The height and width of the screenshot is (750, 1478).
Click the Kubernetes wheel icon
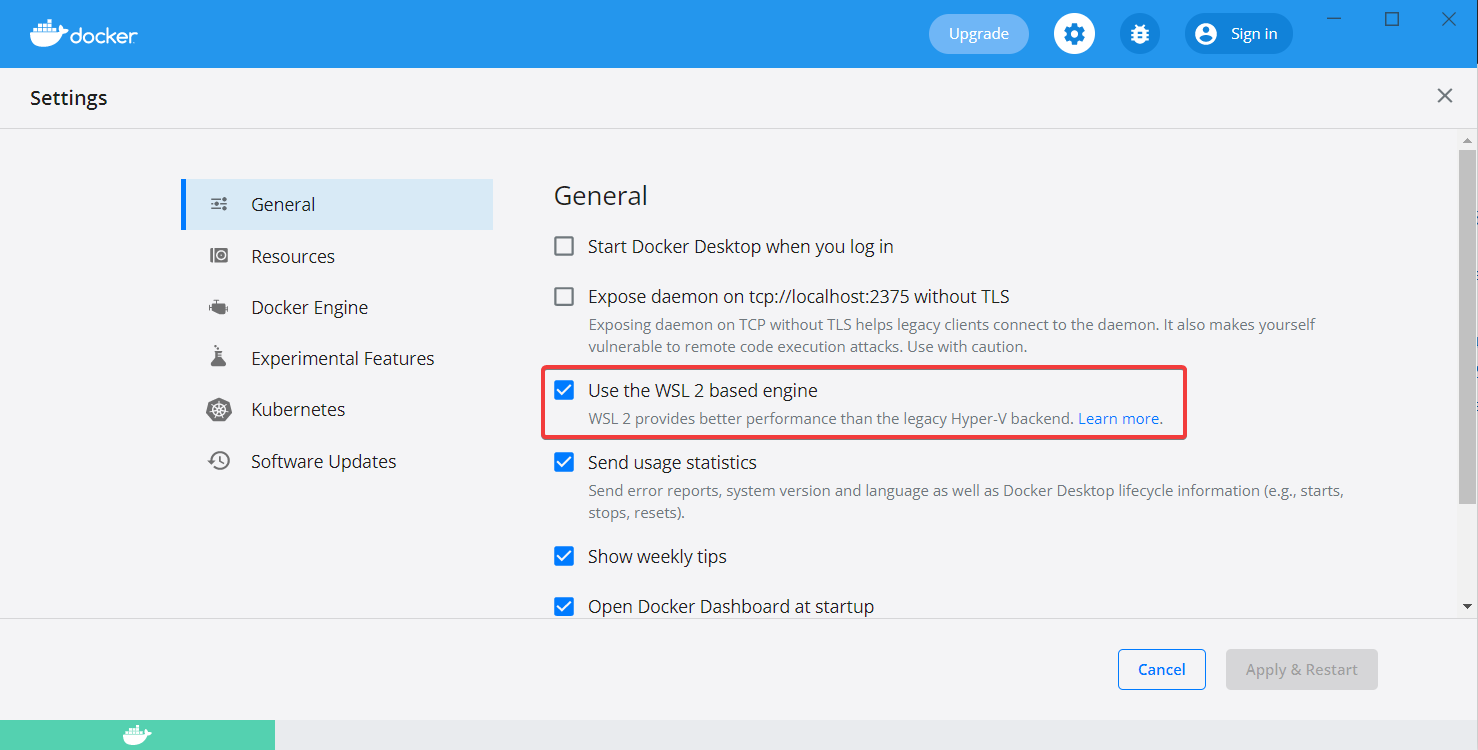(x=218, y=409)
